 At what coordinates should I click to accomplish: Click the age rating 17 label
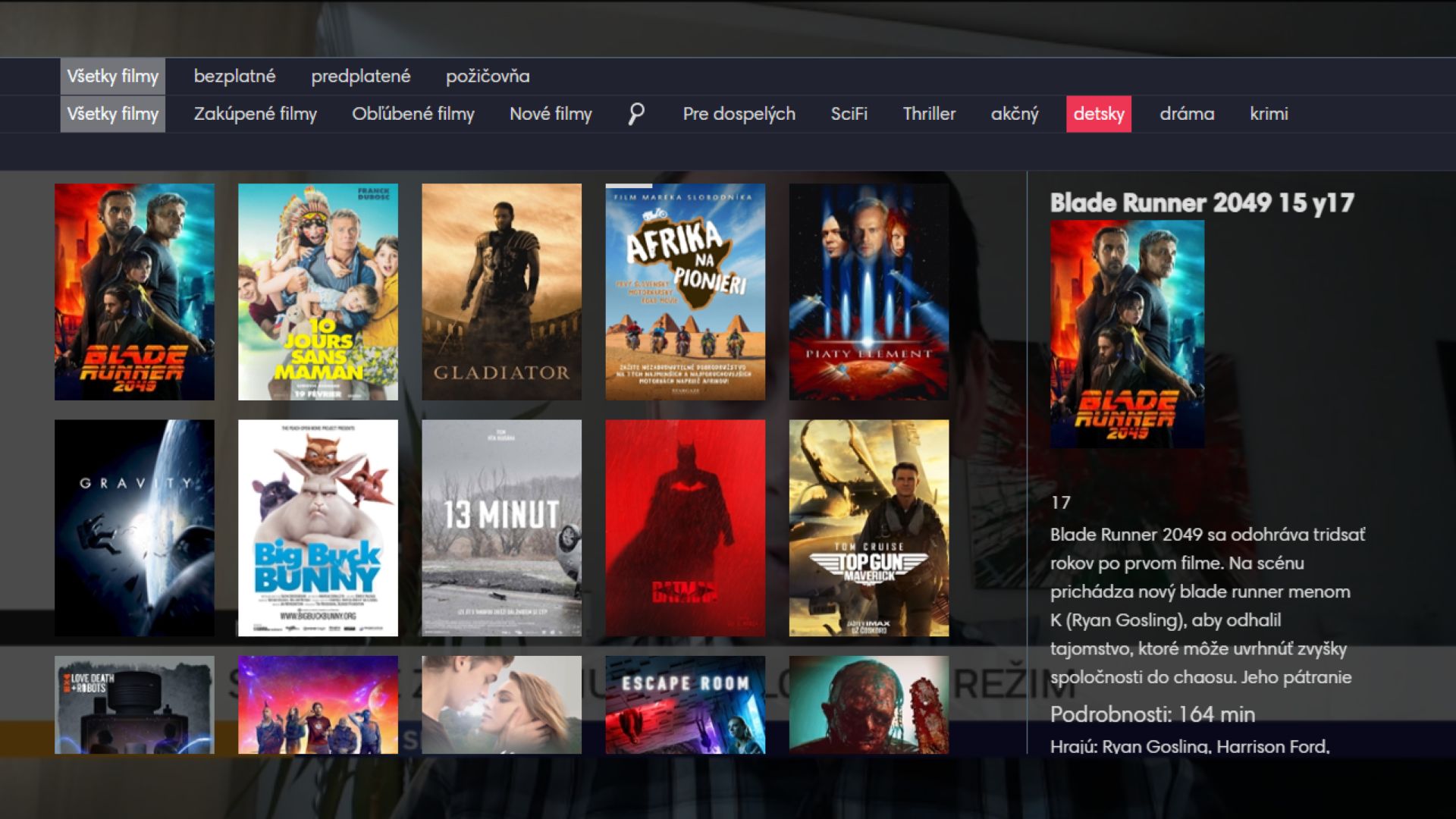coord(1060,503)
